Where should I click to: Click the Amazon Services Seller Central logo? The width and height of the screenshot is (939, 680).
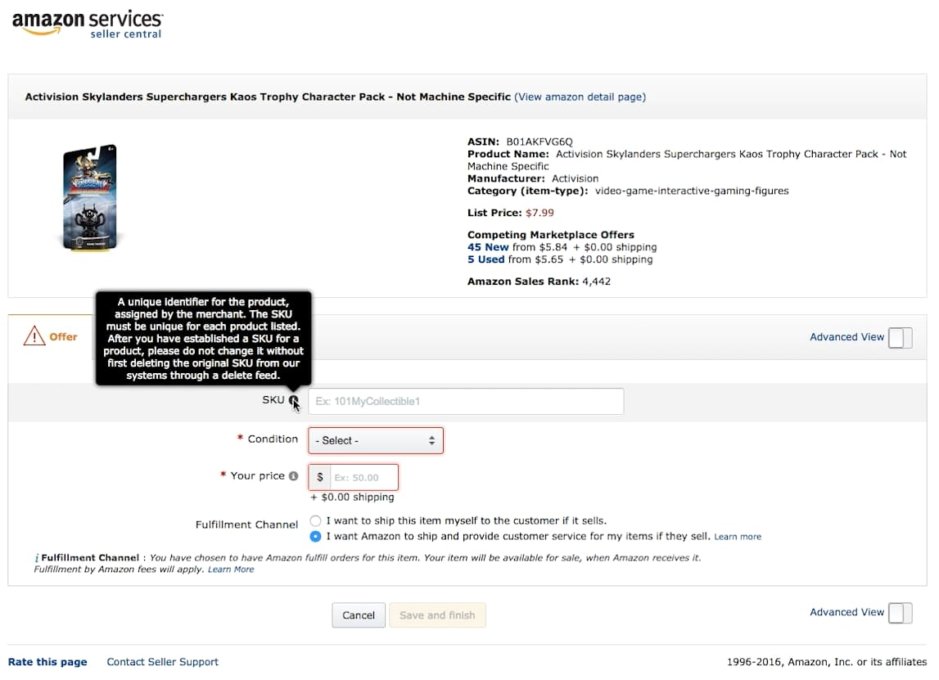pos(87,25)
